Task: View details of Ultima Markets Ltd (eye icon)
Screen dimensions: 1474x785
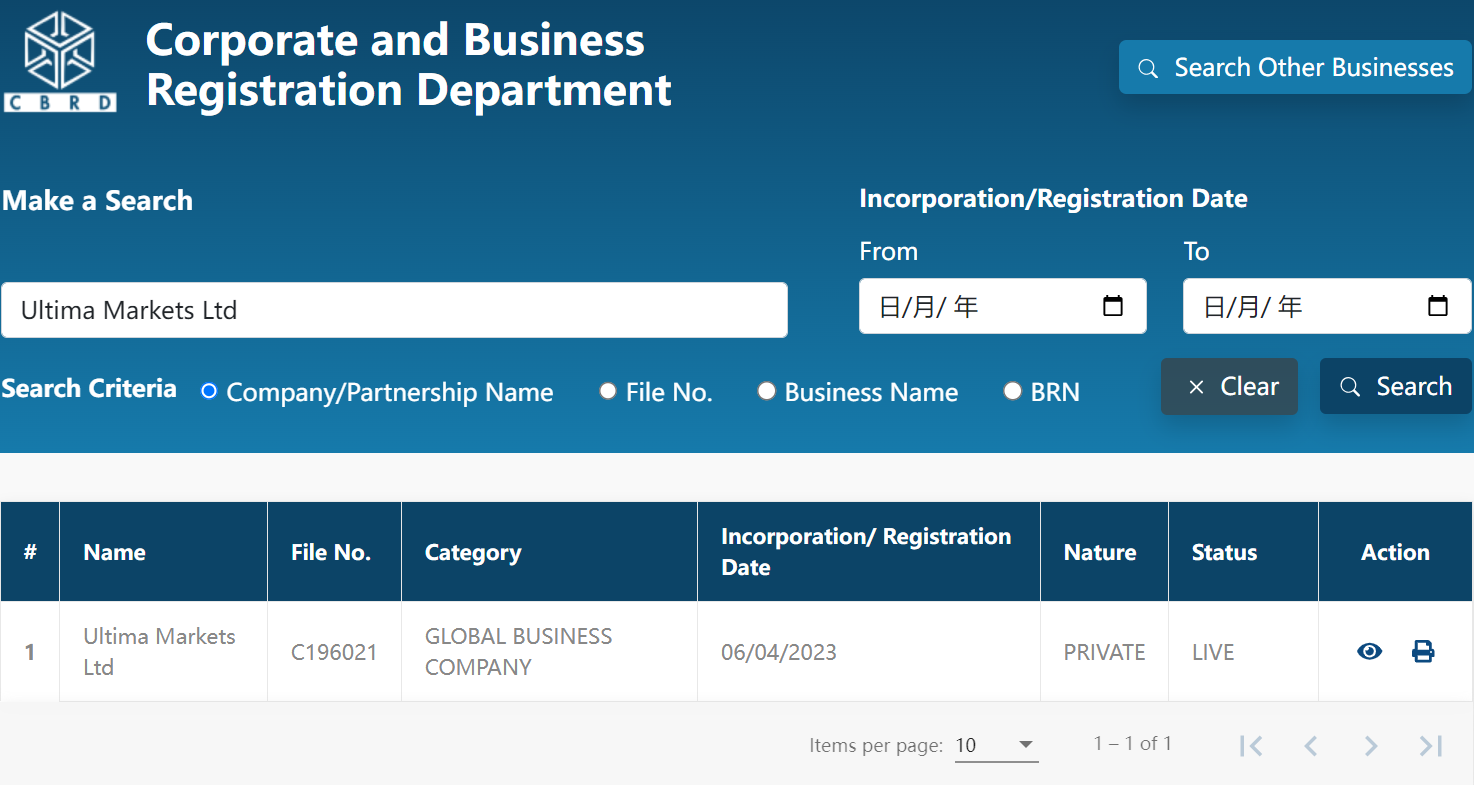Action: coord(1369,652)
